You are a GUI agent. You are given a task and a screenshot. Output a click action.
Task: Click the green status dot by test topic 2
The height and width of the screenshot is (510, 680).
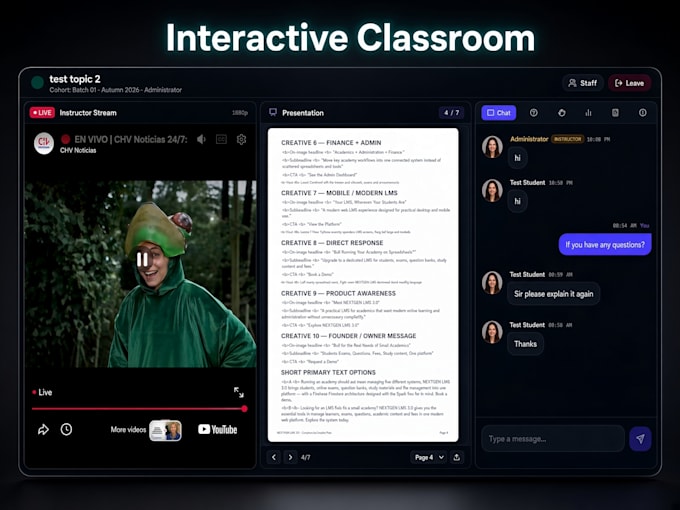click(x=37, y=82)
